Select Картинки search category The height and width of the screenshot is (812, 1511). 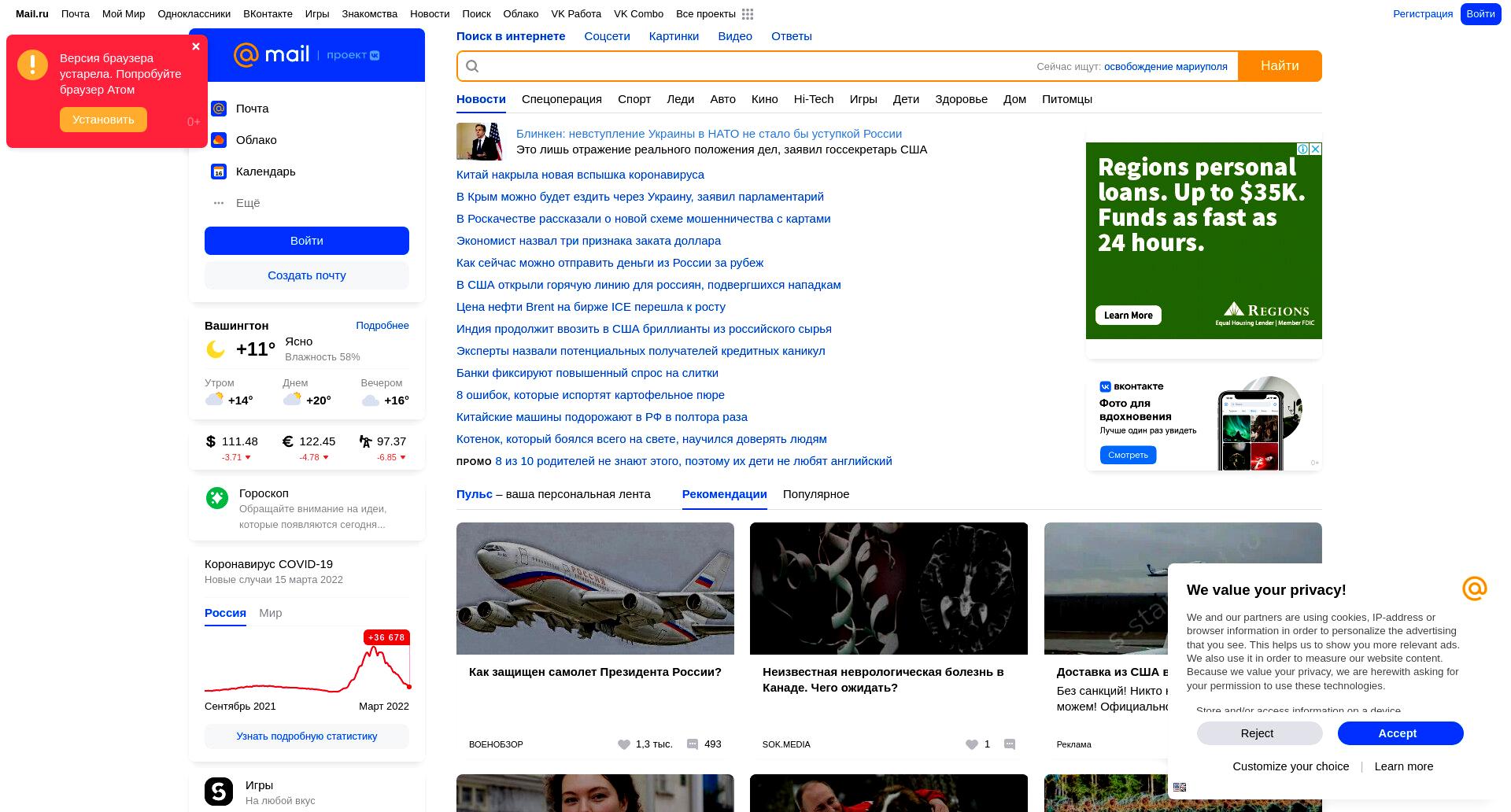[674, 36]
